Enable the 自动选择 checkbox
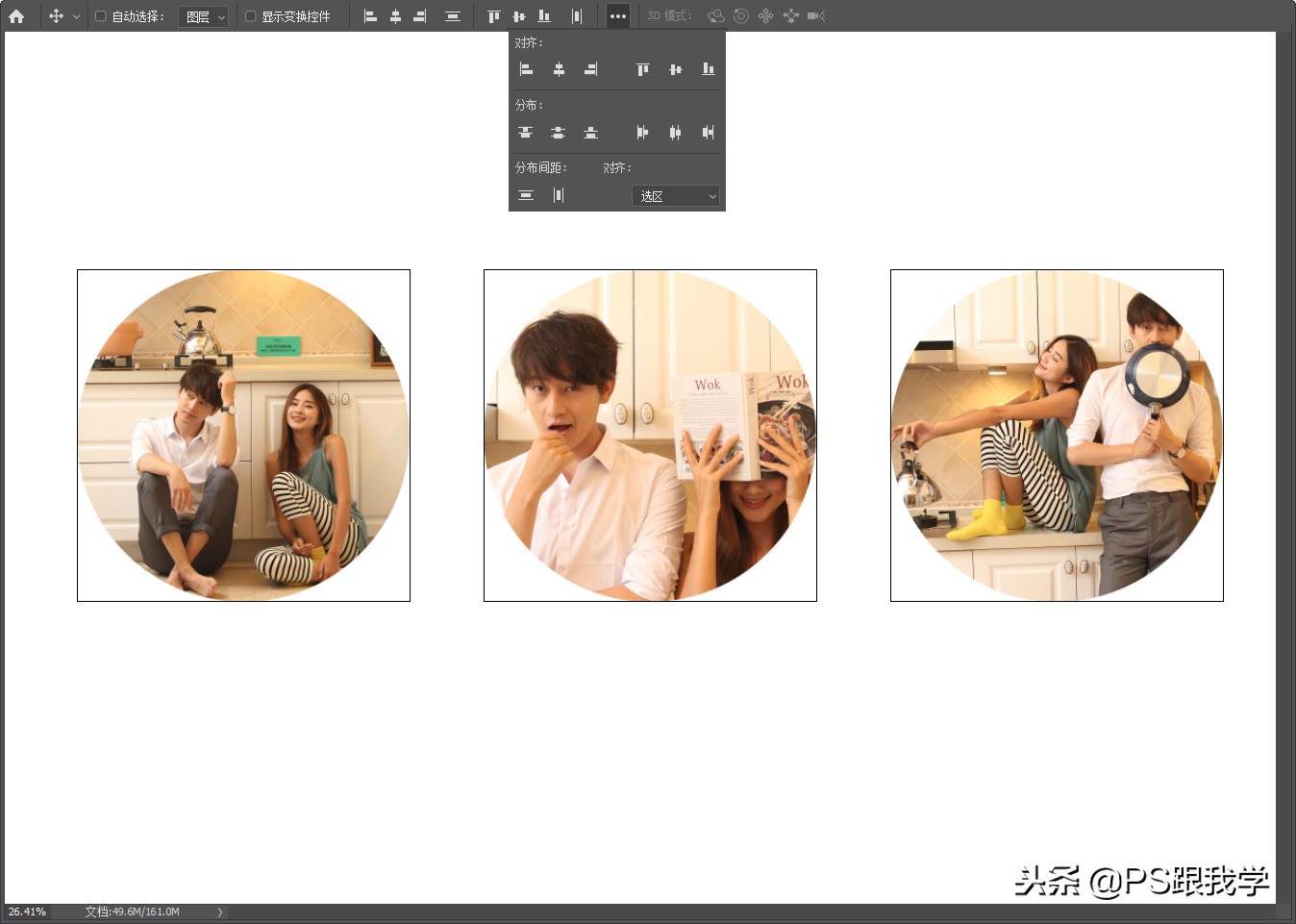The image size is (1296, 924). 100,16
